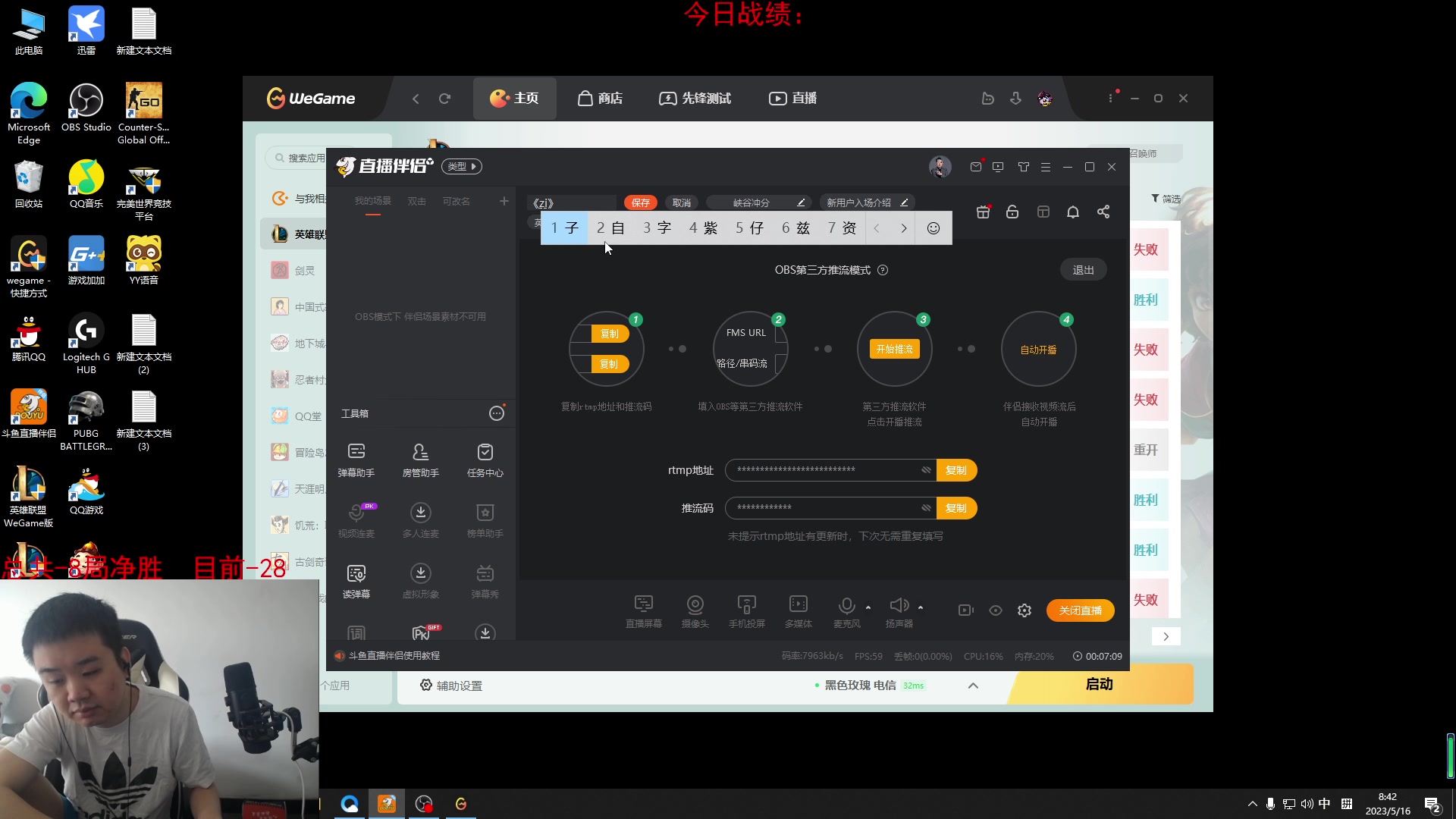Viewport: 1456px width, 819px height.
Task: Show next page of IME candidates
Action: click(904, 228)
